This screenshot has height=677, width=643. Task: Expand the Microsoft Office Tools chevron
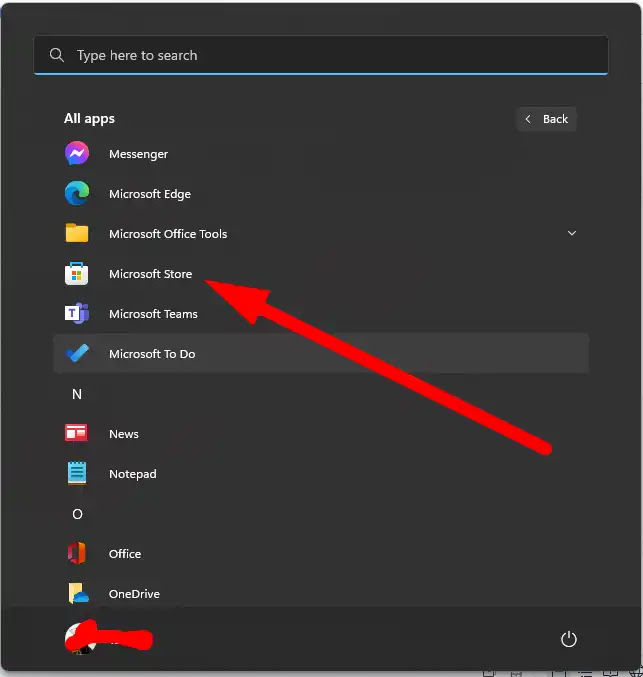(x=572, y=233)
